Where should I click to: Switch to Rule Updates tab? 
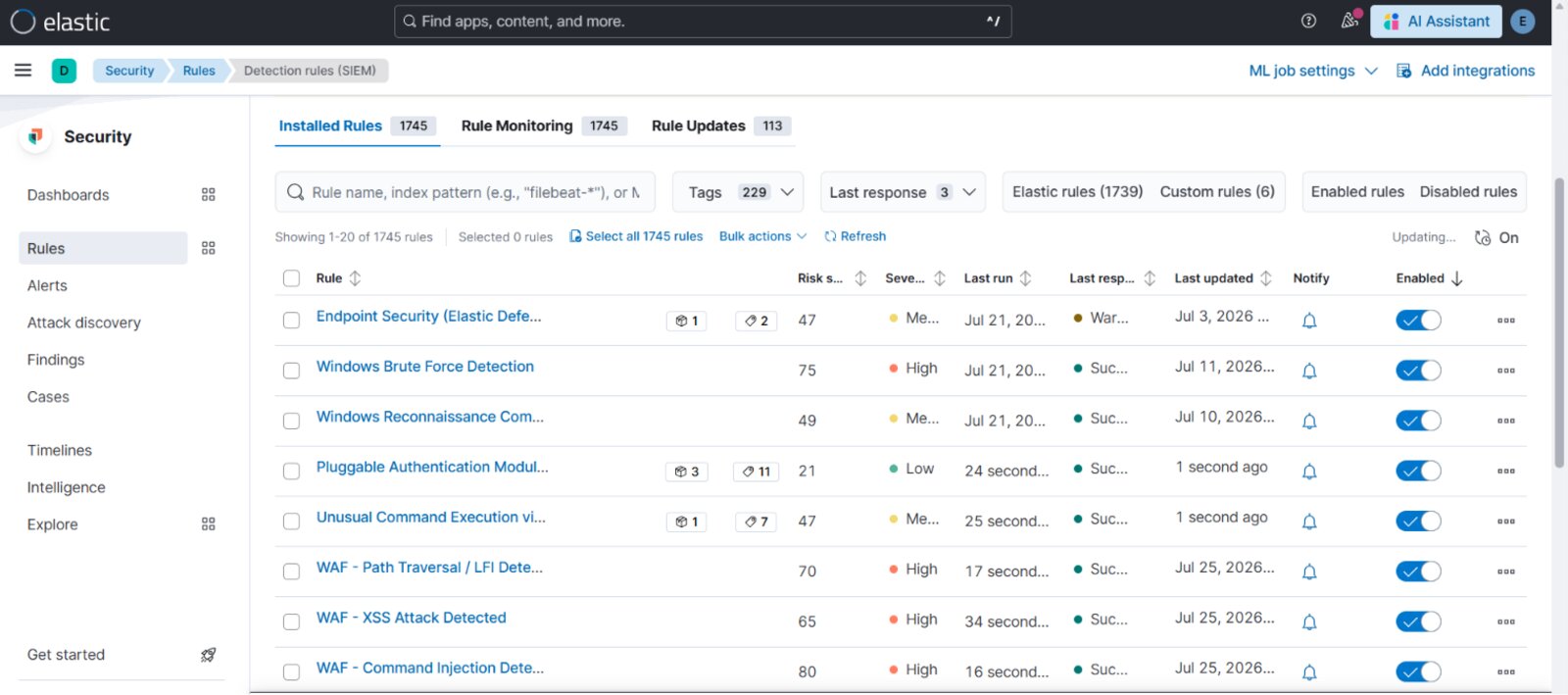721,125
